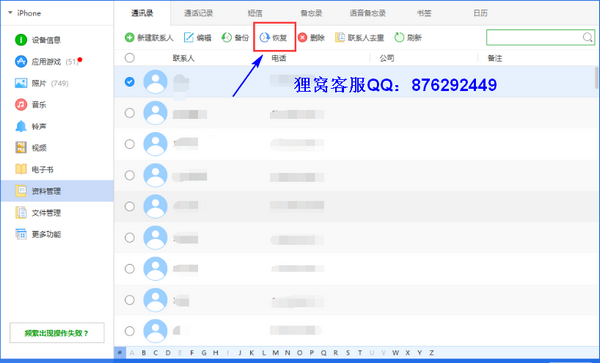Jump to letter N in alphabet index
This screenshot has width=600, height=363.
(287, 353)
